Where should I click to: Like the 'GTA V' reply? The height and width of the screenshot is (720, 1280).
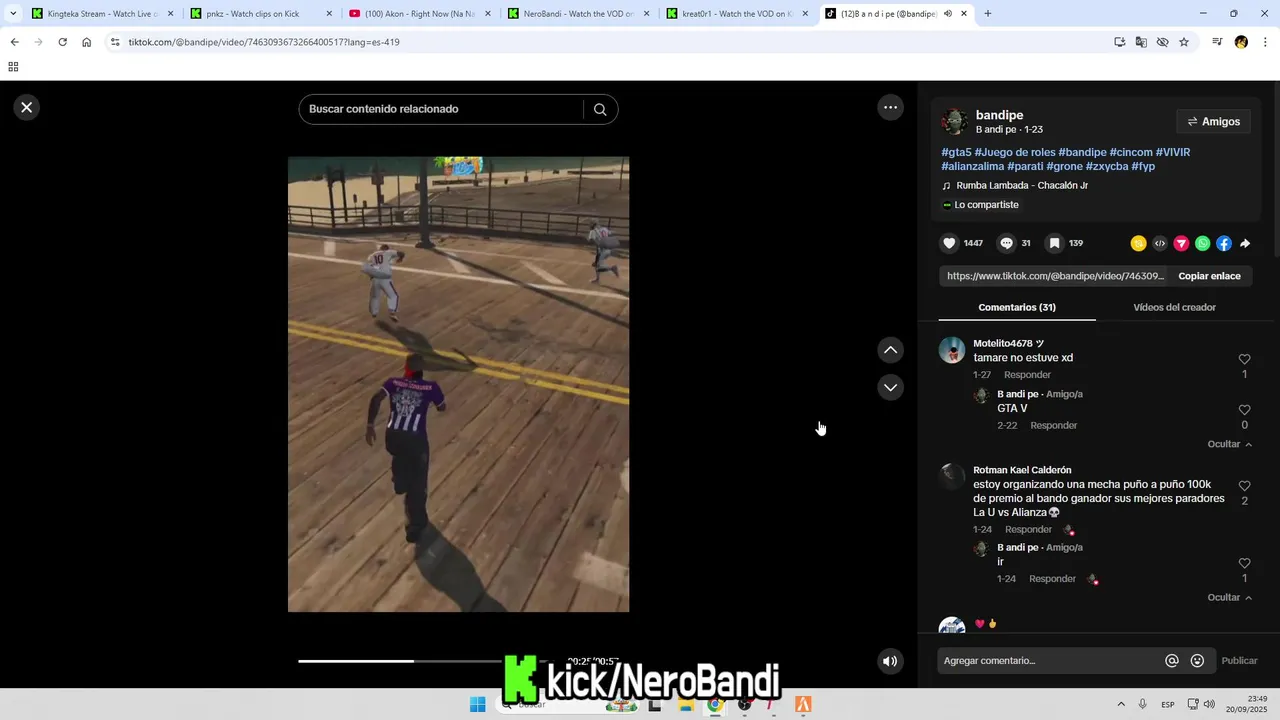coord(1244,410)
